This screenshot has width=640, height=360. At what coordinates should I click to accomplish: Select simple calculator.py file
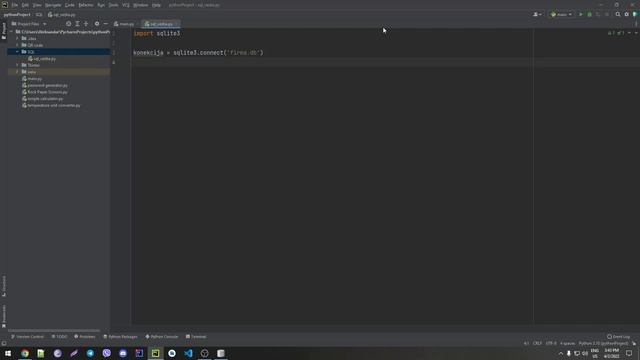tap(42, 99)
